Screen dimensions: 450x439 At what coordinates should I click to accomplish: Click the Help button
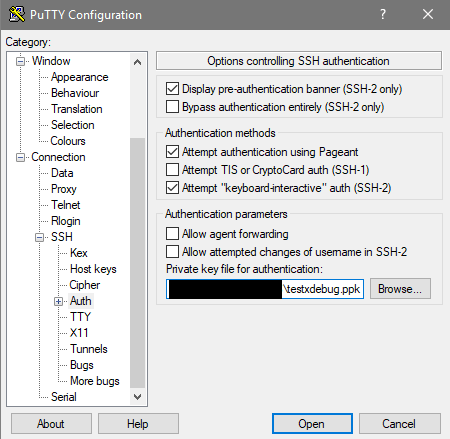pos(138,424)
